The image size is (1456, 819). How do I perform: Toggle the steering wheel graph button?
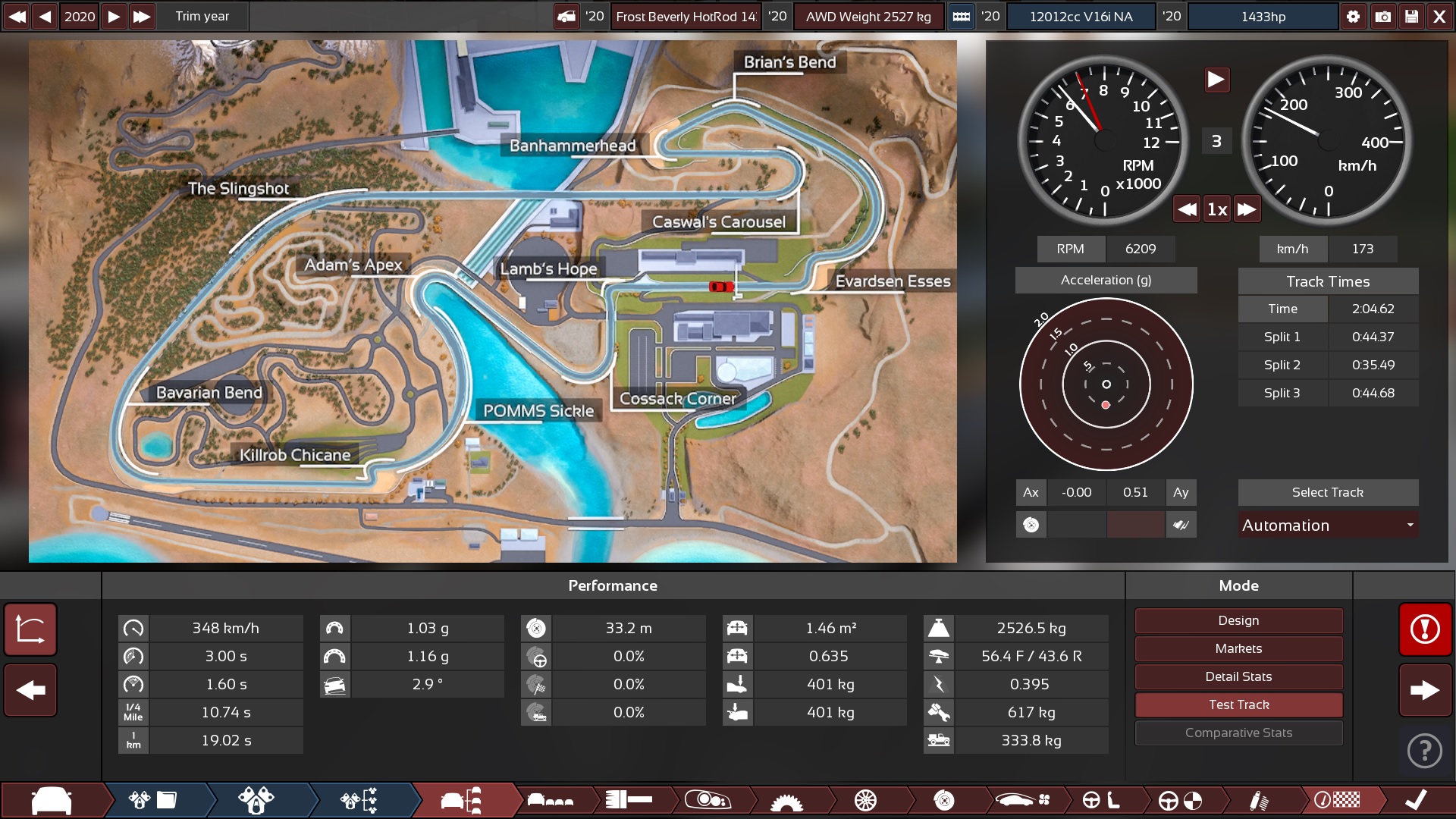[1031, 525]
